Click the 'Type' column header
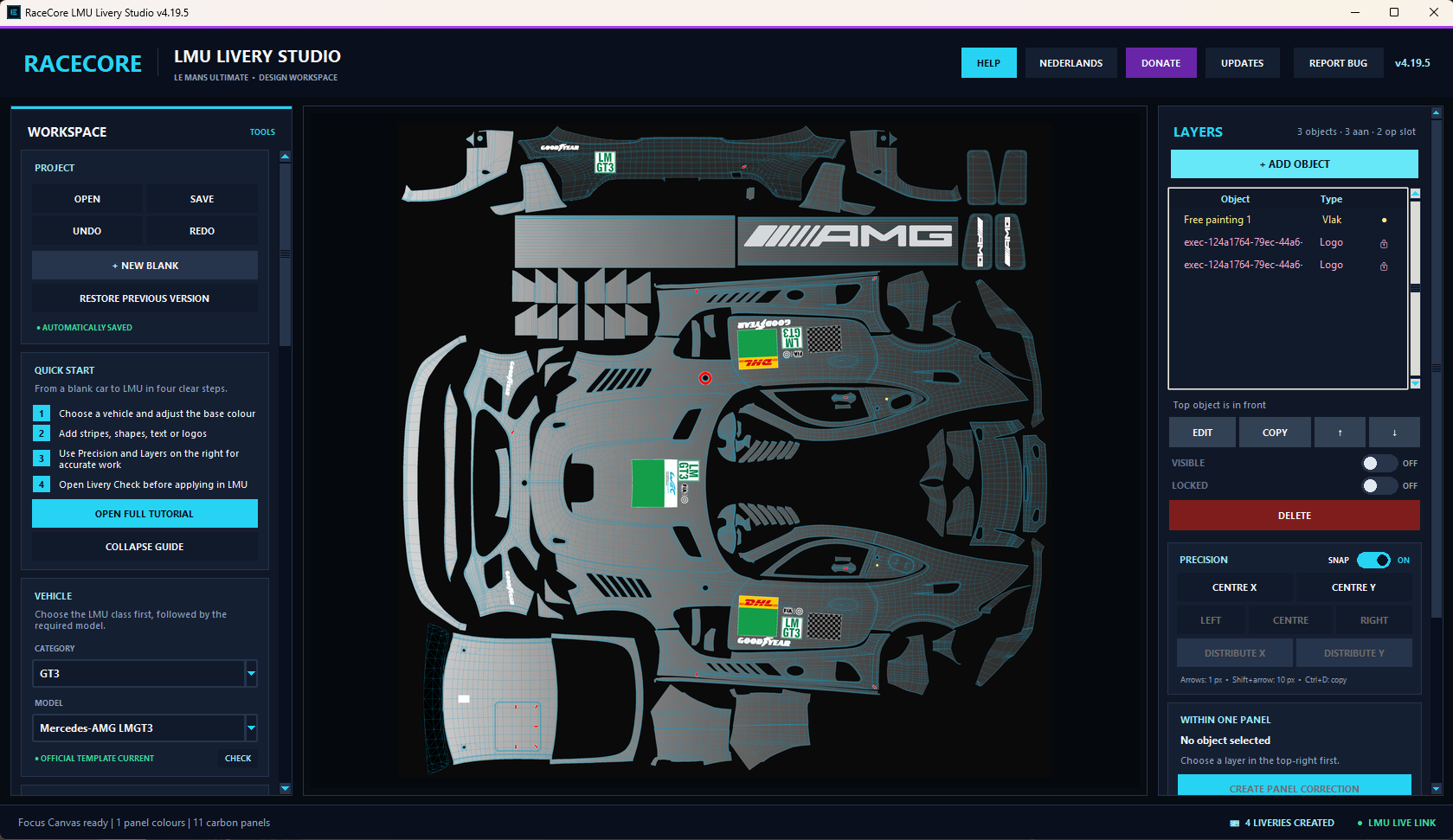The image size is (1453, 840). pos(1331,200)
